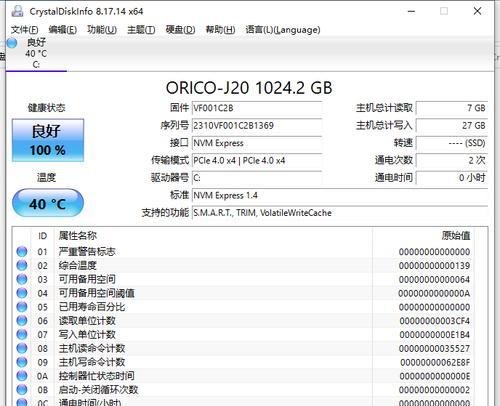Select the 综合温度 attribute row
This screenshot has width=500, height=406.
pyautogui.click(x=243, y=265)
